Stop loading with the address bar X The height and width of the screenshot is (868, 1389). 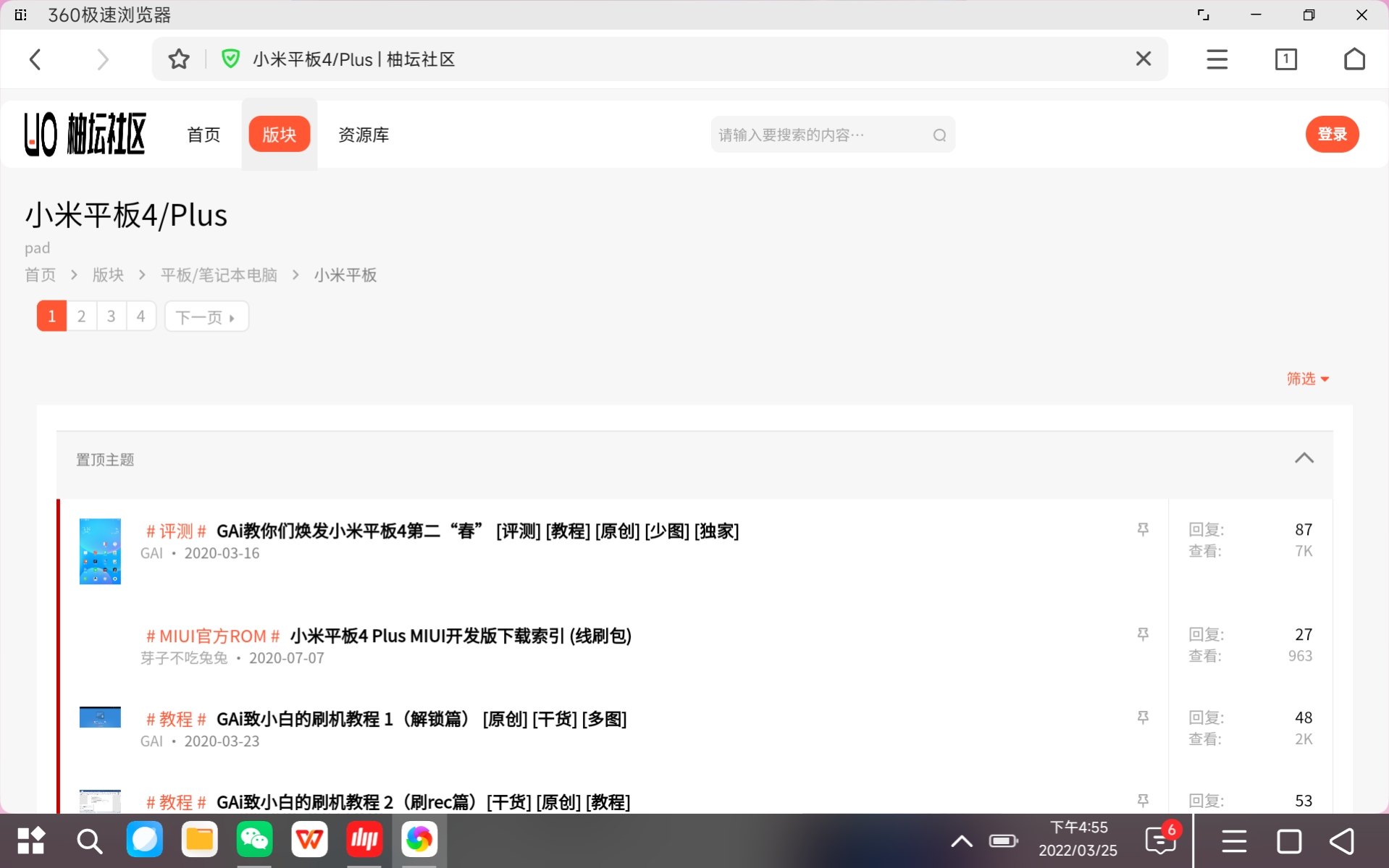point(1143,59)
